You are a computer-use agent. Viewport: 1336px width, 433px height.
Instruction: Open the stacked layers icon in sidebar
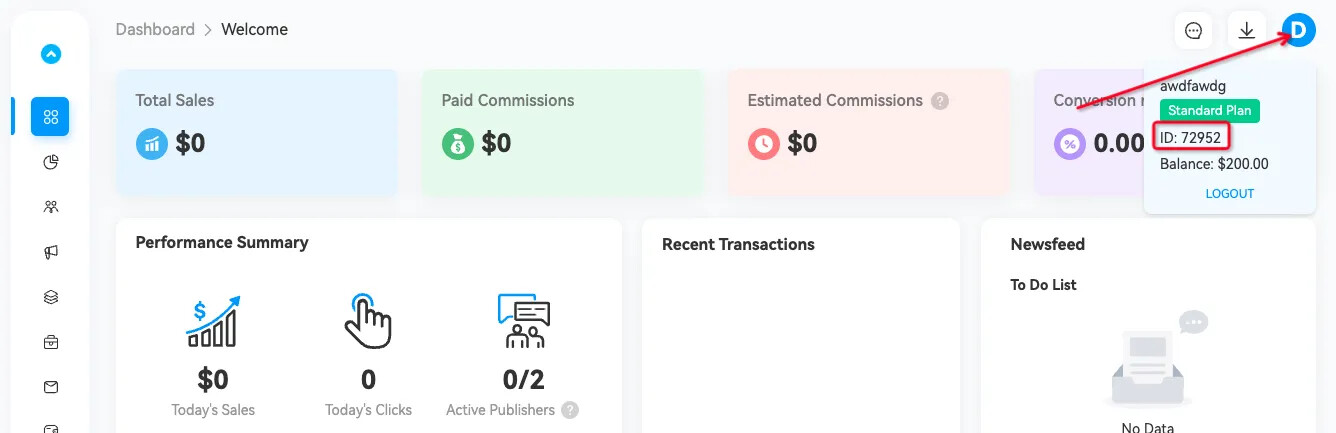[x=51, y=297]
